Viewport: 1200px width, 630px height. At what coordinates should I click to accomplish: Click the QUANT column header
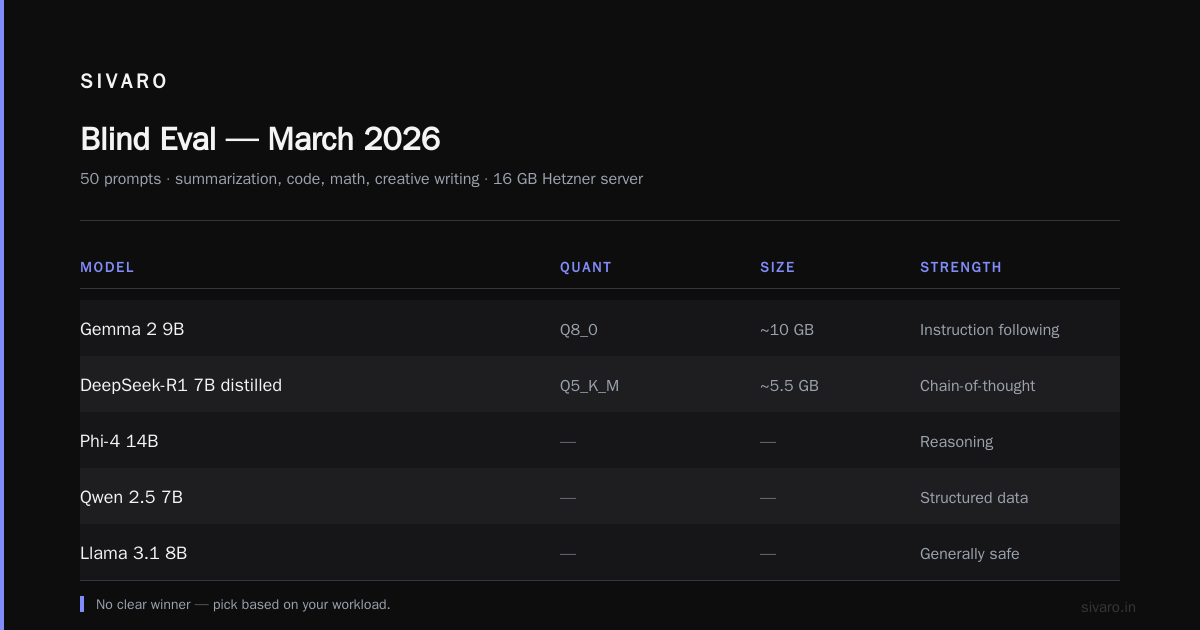point(586,267)
